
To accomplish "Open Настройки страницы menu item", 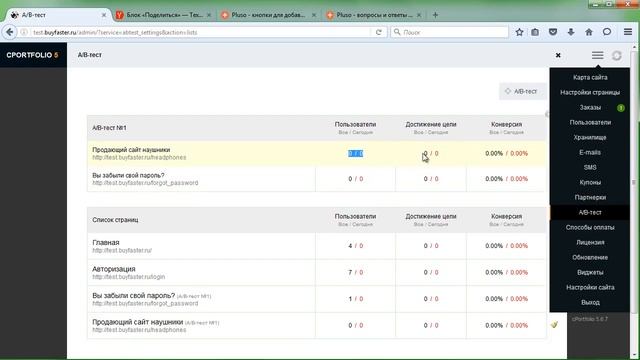I will point(590,92).
